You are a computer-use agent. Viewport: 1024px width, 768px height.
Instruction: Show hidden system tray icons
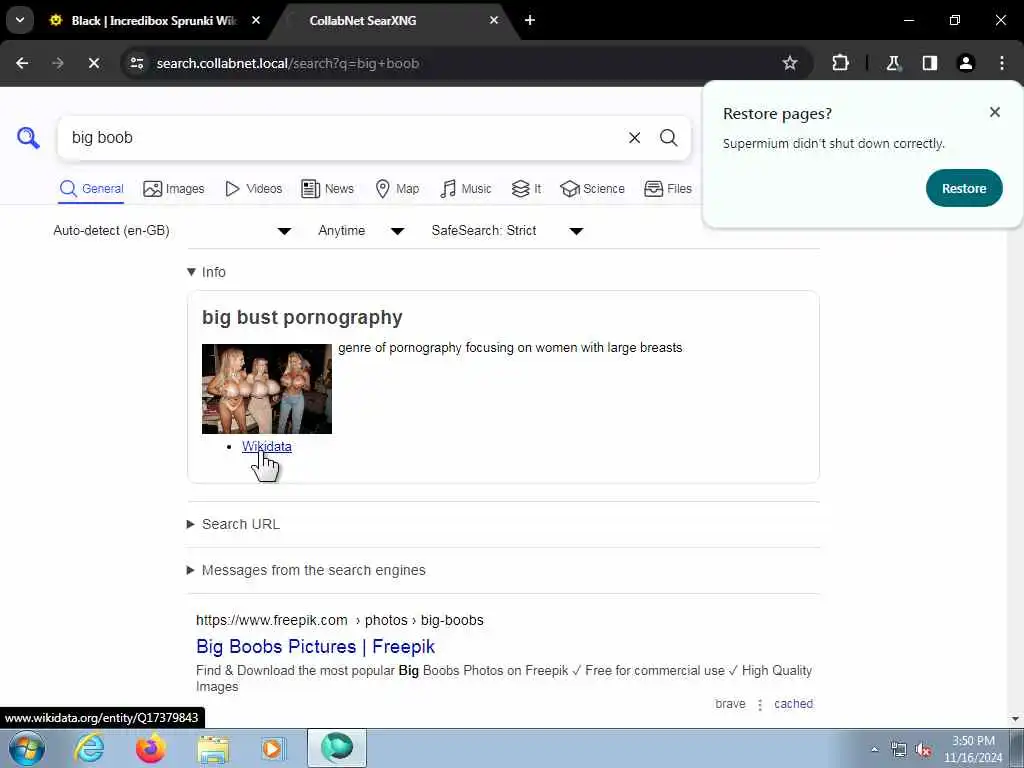point(874,749)
